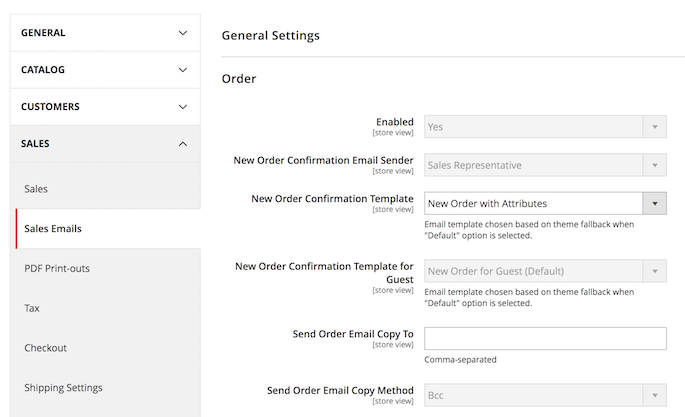
Task: Open New Order Confirmation Email Sender dropdown
Action: (545, 165)
